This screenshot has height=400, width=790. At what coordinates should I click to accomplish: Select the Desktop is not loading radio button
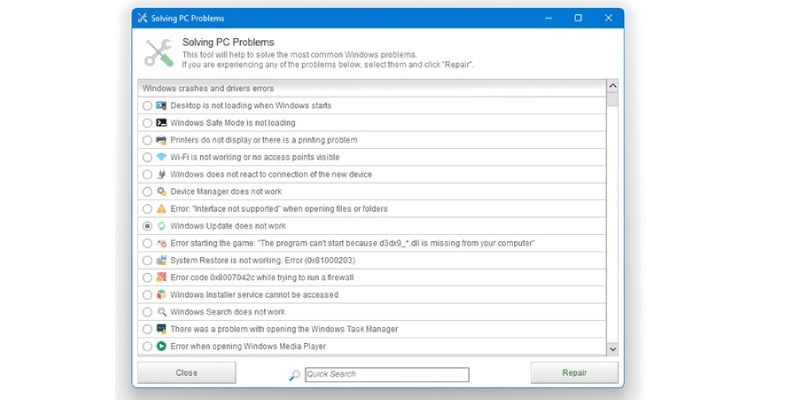147,106
